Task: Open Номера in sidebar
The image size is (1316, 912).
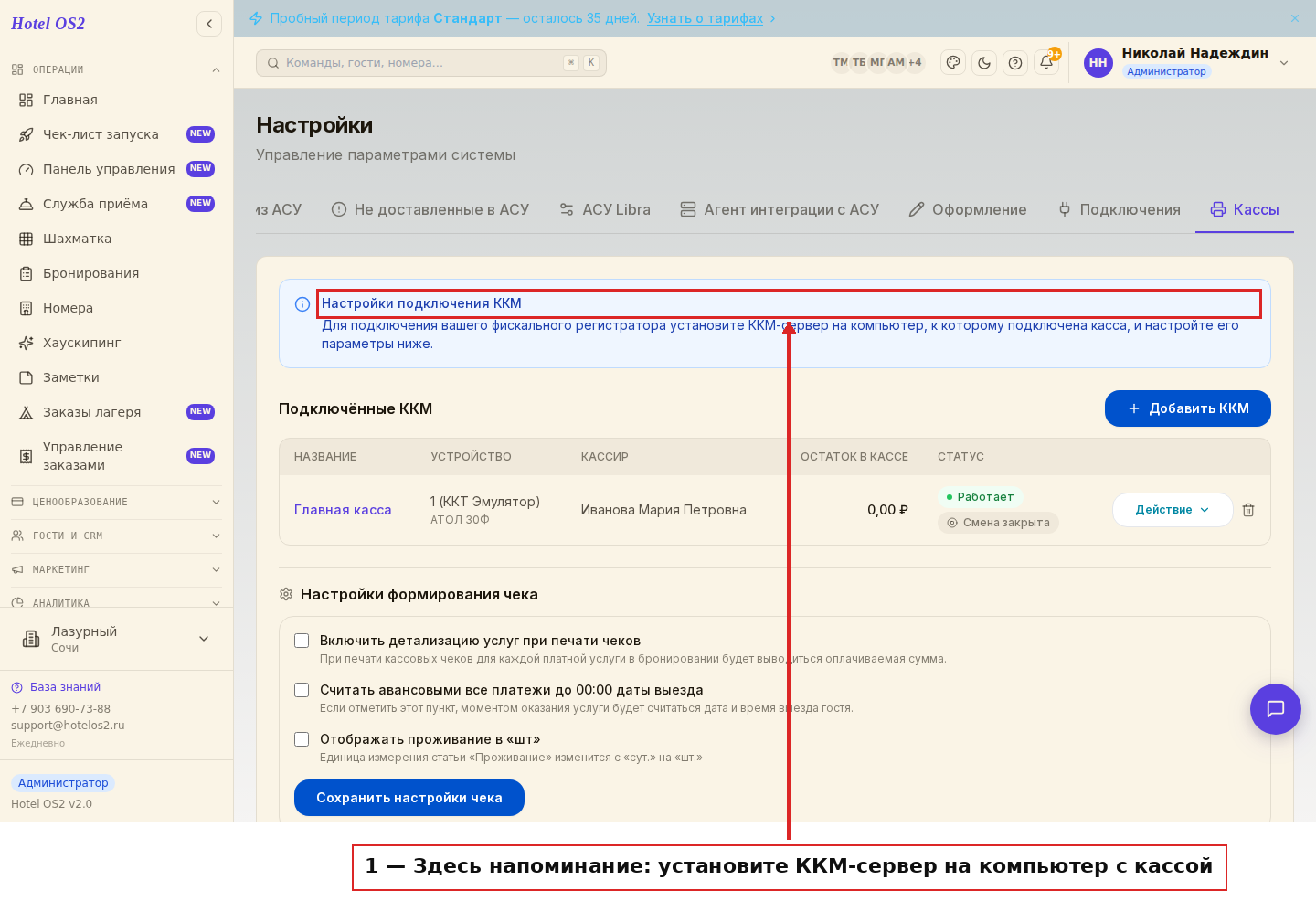Action: click(x=117, y=308)
